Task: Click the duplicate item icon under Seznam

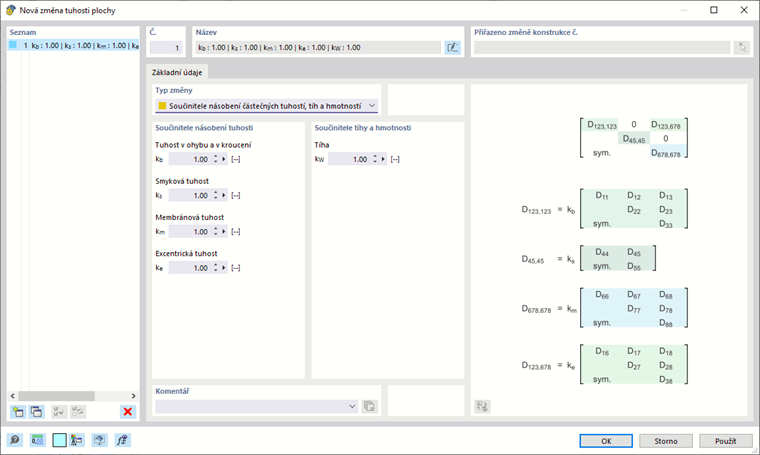Action: (x=36, y=411)
